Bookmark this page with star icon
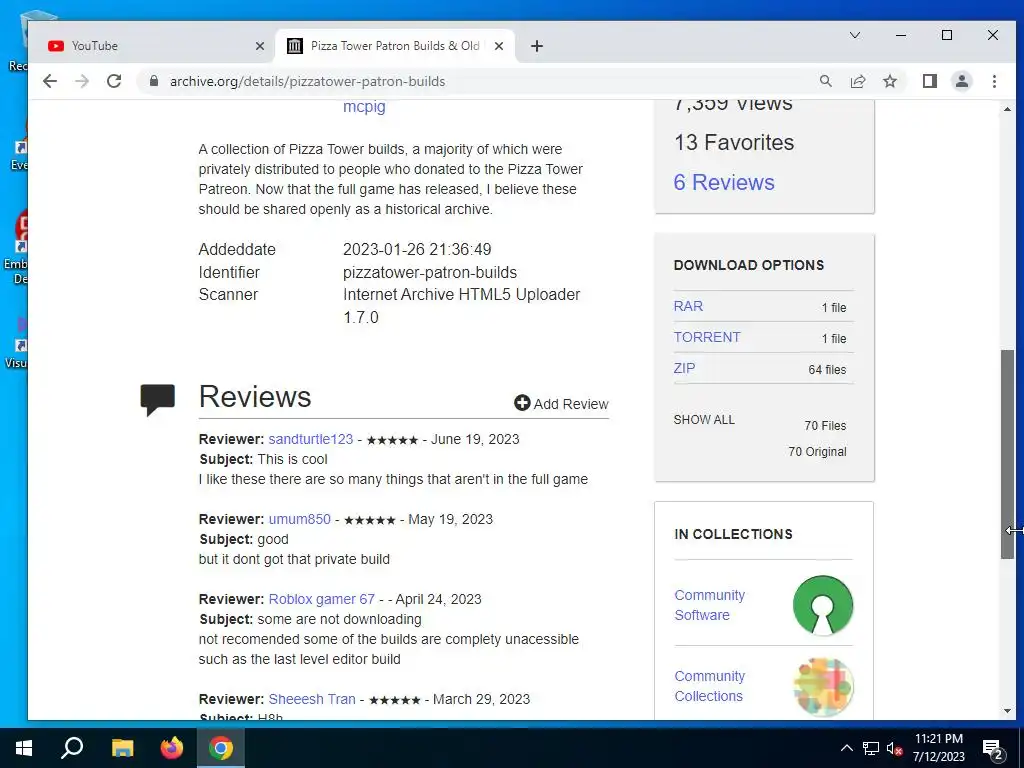Image resolution: width=1024 pixels, height=768 pixels. [x=889, y=81]
